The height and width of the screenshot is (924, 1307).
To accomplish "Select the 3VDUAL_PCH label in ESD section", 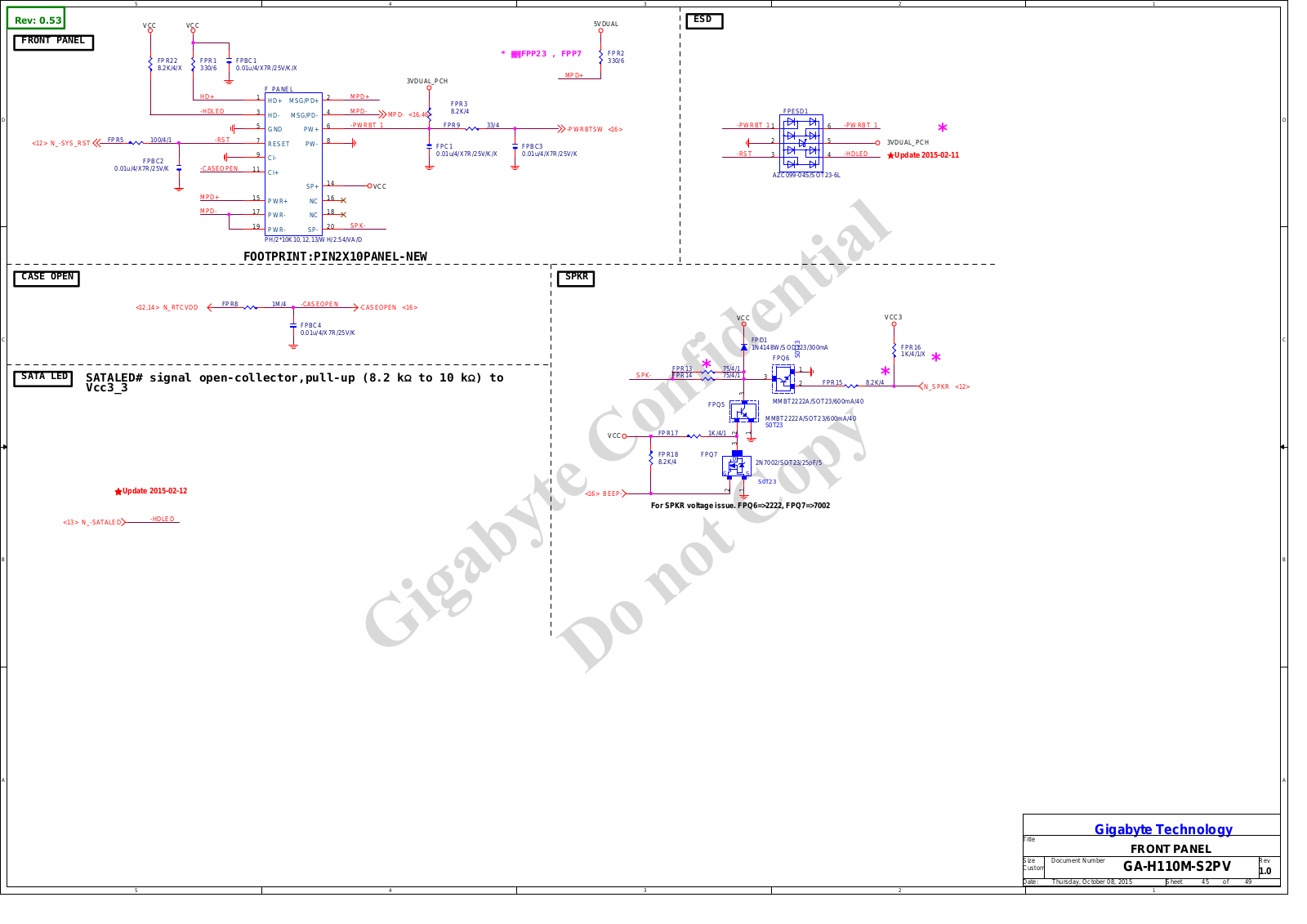I will pos(908,143).
